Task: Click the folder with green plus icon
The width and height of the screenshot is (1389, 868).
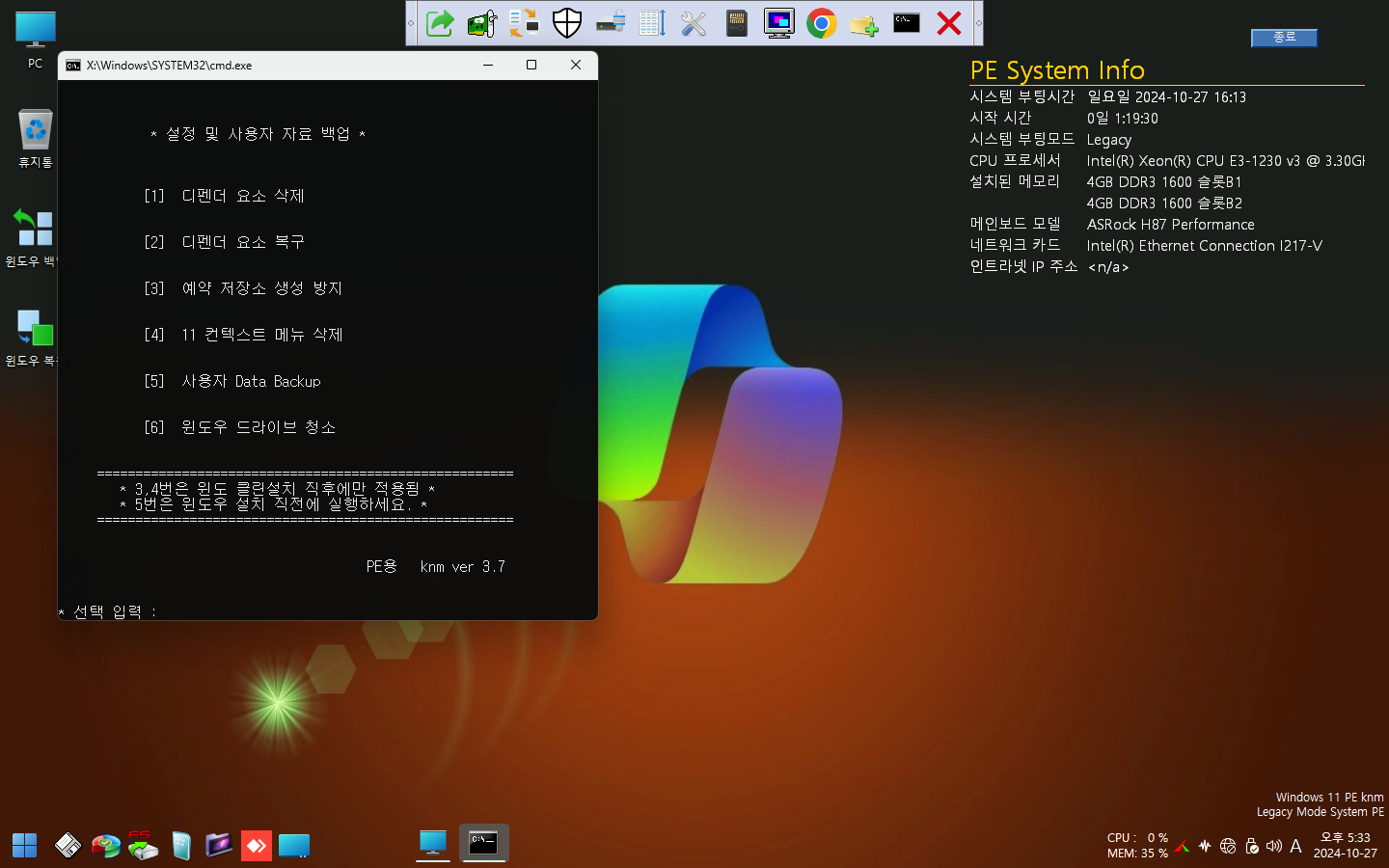Action: click(x=864, y=22)
